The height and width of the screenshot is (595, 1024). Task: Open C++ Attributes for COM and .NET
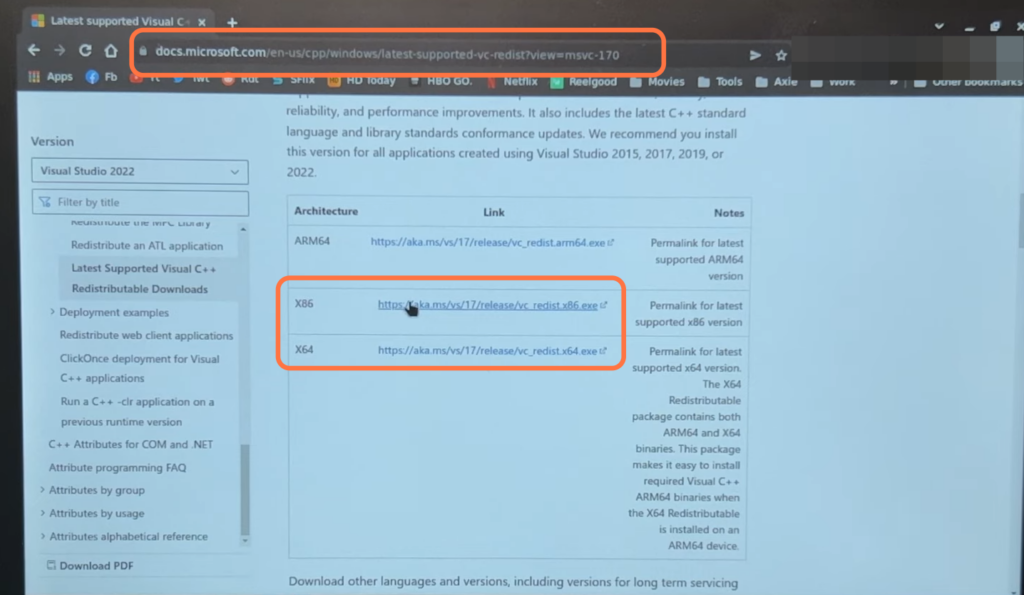[131, 444]
